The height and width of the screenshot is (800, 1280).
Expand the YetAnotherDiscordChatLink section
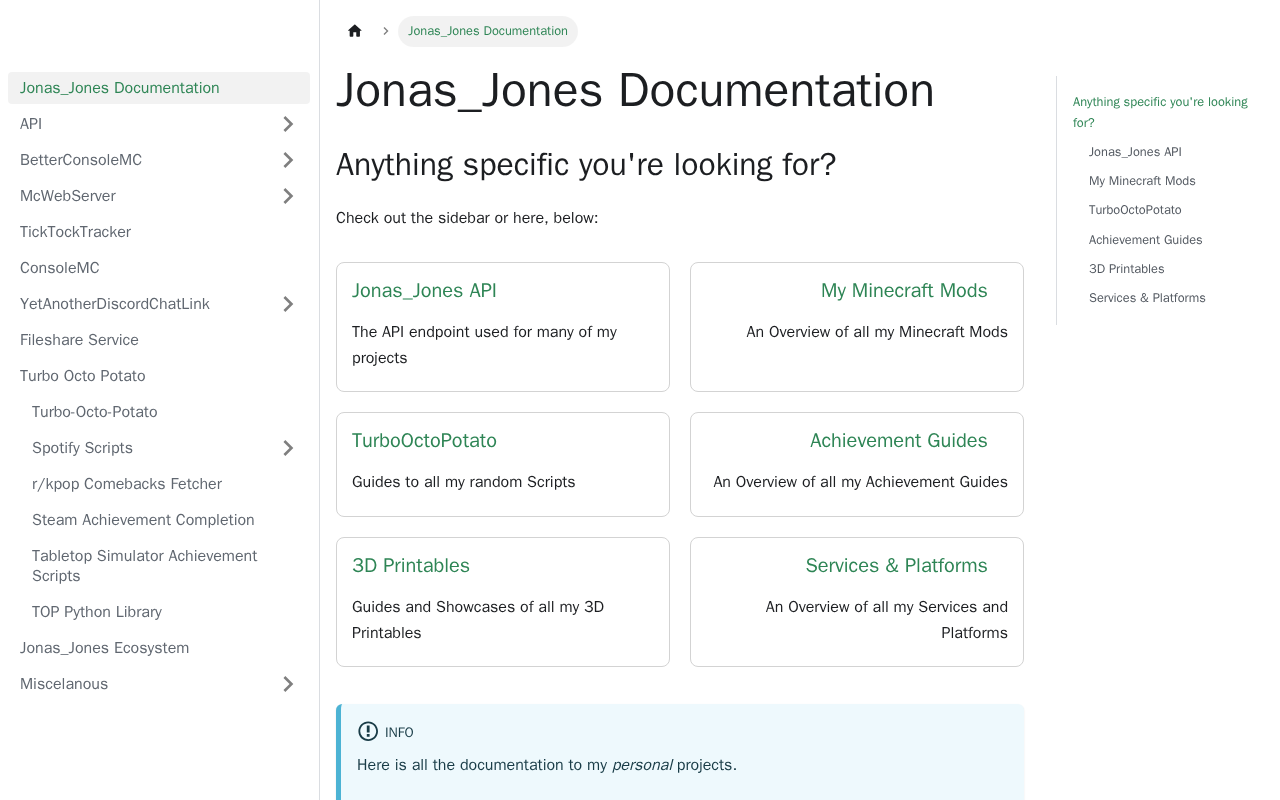[288, 304]
